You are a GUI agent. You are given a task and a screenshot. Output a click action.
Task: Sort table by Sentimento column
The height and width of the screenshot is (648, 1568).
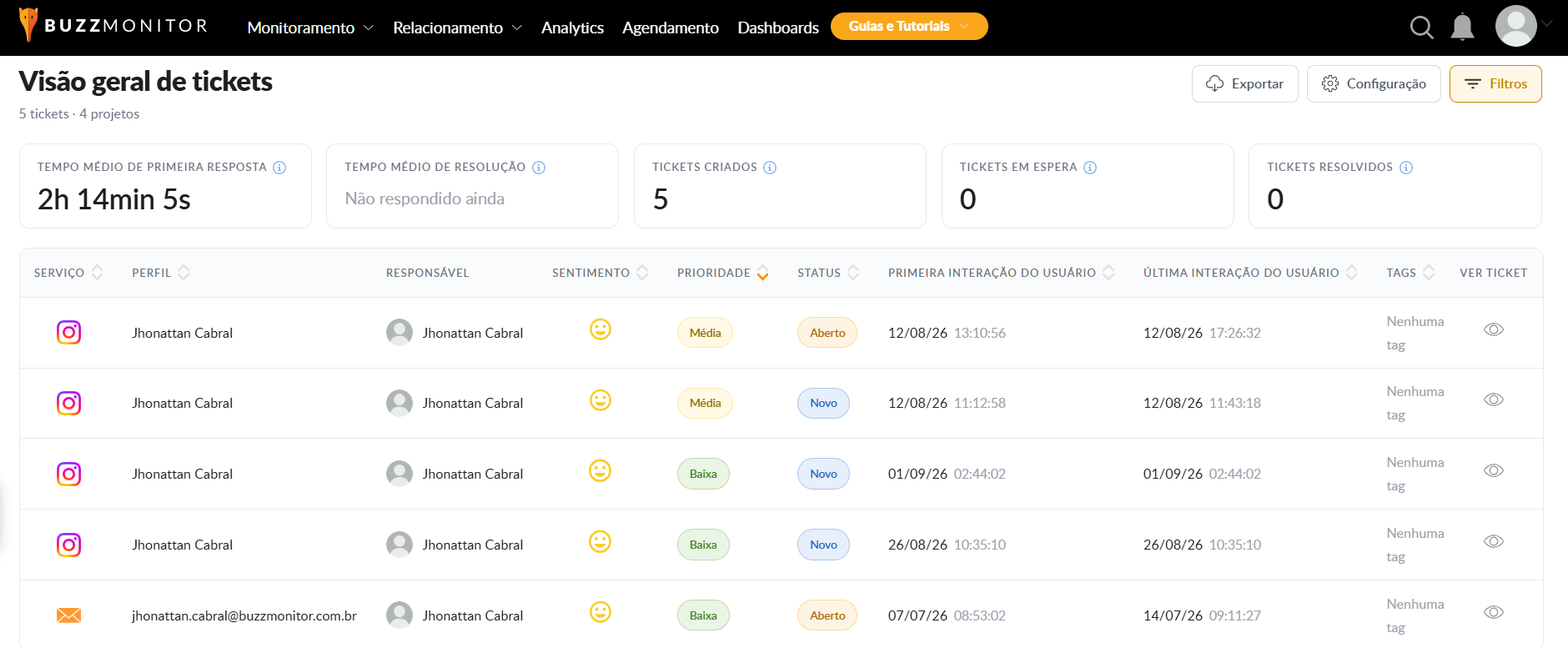(x=642, y=273)
